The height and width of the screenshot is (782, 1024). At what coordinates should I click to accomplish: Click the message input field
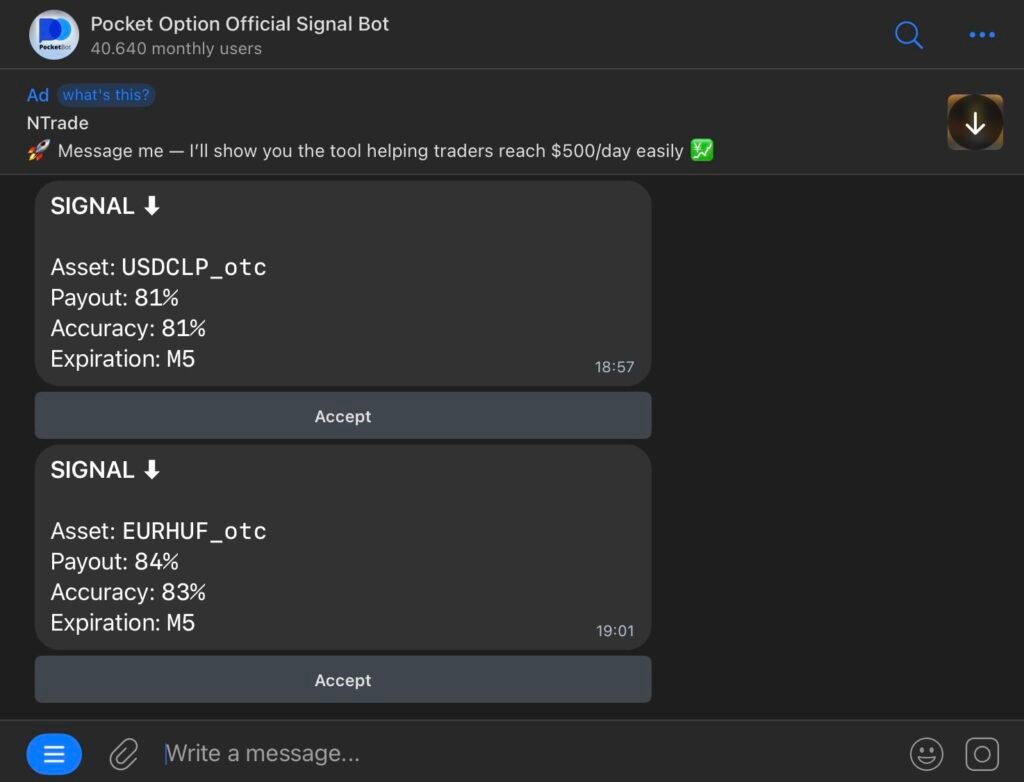click(x=400, y=753)
